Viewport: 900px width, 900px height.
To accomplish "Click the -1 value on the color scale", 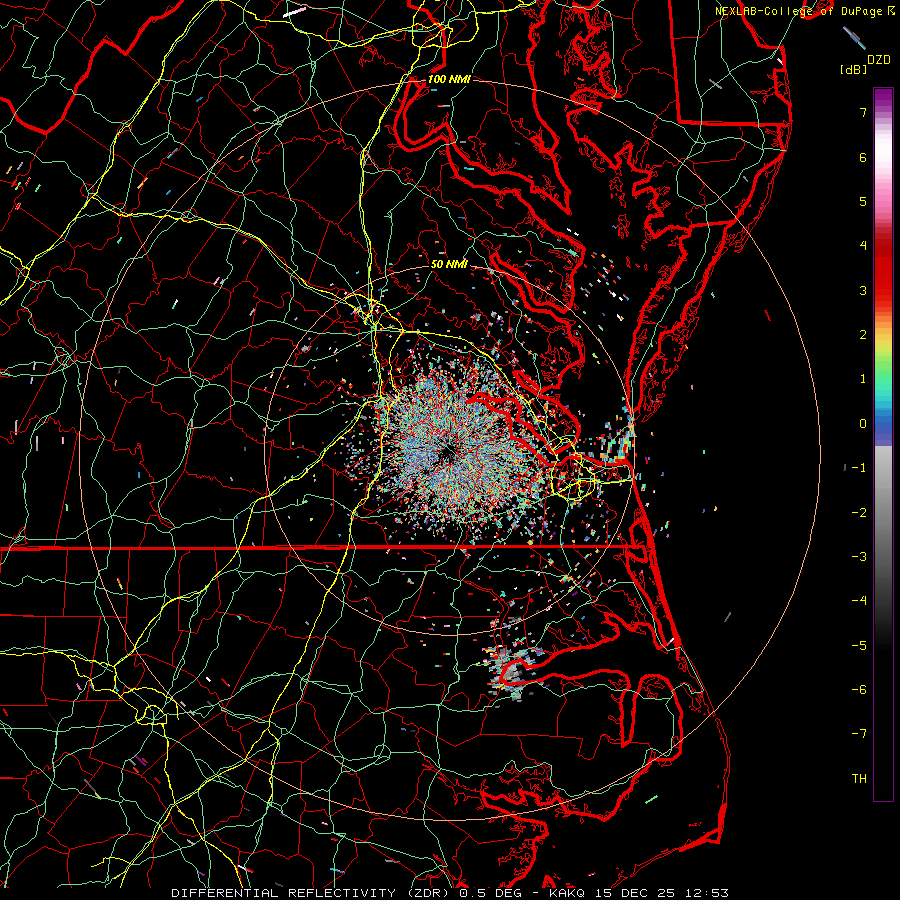I will click(859, 468).
